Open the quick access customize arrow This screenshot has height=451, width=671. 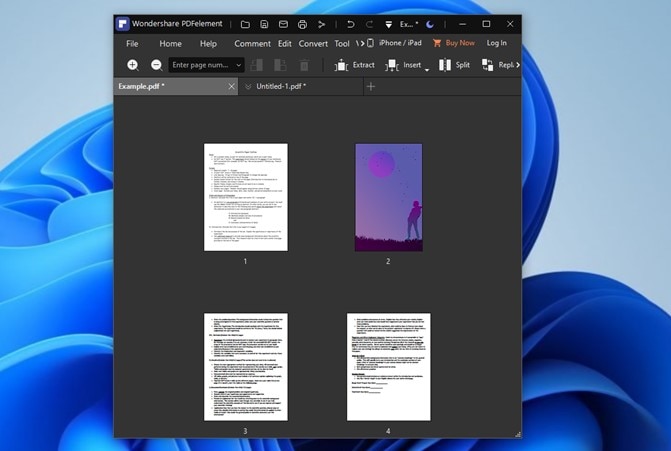pos(389,25)
